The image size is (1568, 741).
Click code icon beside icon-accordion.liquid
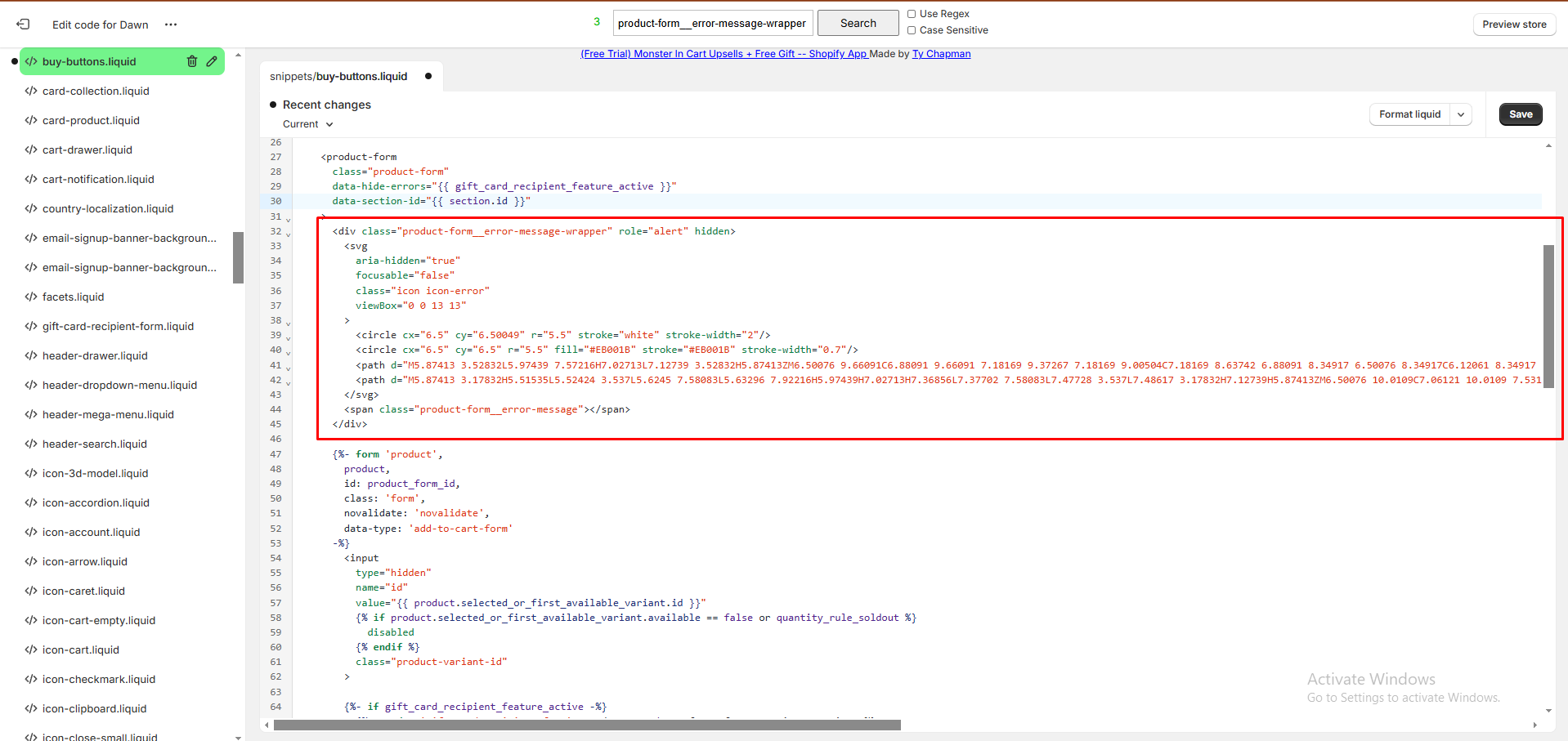[x=31, y=502]
